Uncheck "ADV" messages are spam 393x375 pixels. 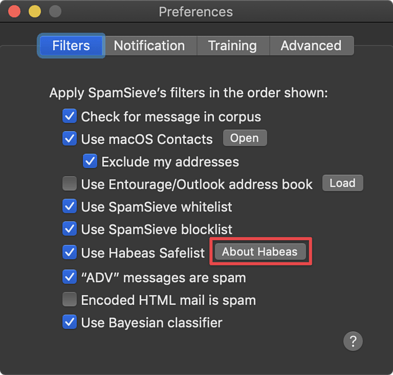[x=69, y=277]
